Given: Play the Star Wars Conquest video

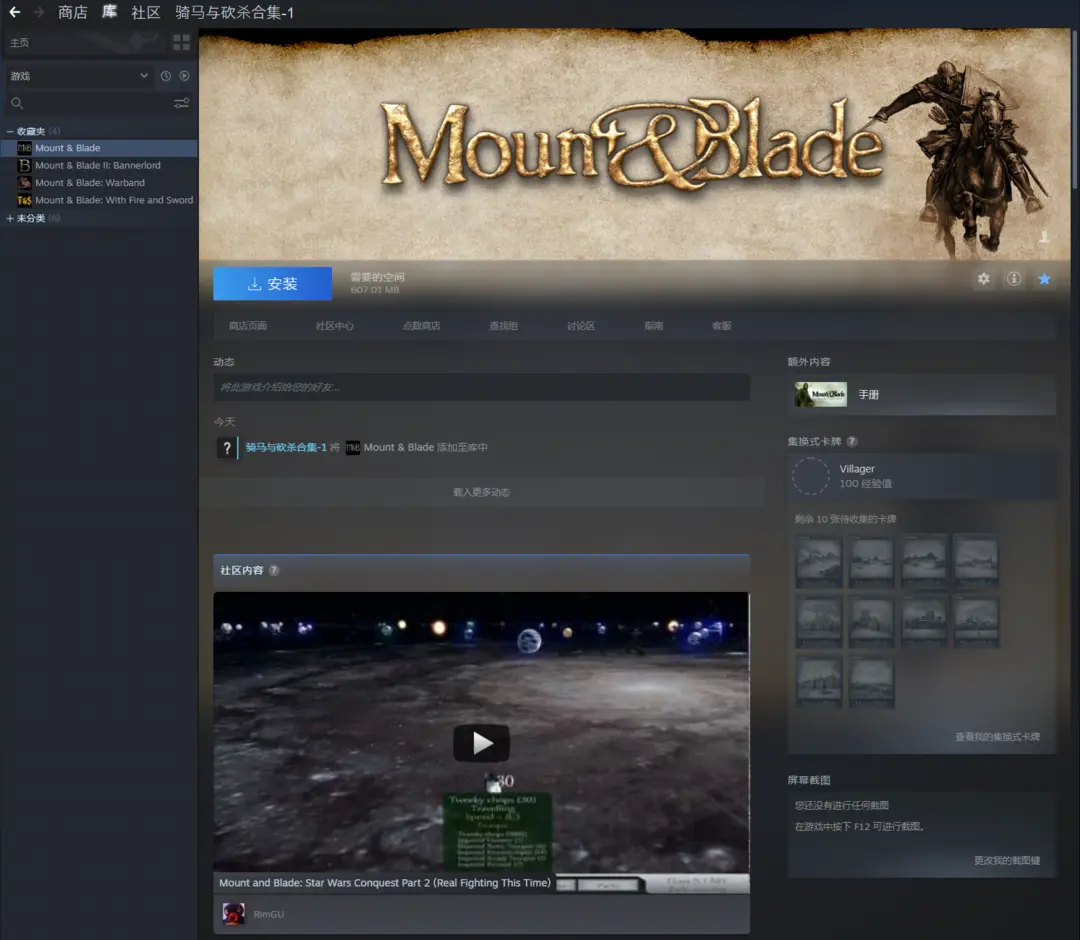Looking at the screenshot, I should click(x=481, y=743).
